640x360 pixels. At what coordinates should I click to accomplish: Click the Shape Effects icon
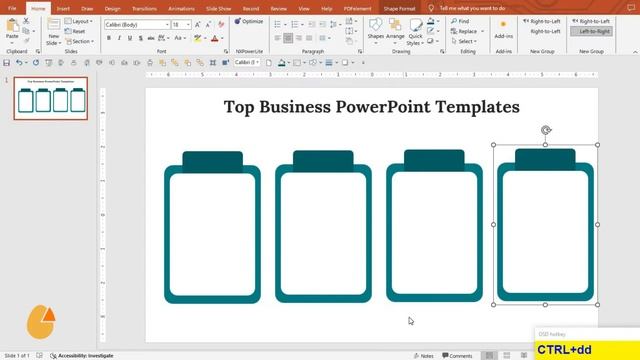pos(431,41)
